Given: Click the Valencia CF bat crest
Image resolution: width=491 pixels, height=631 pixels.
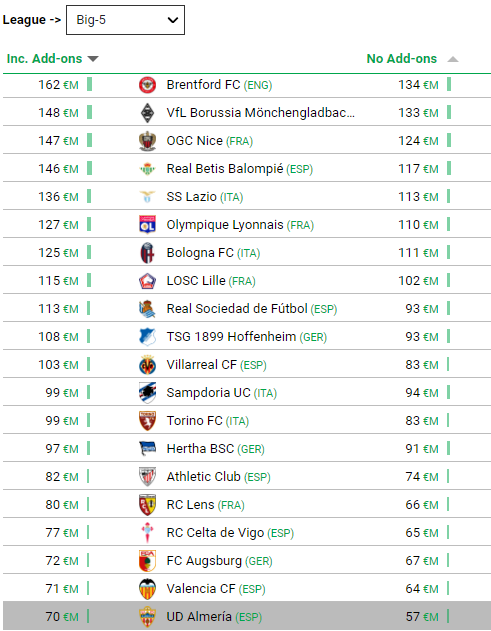Looking at the screenshot, I should tap(147, 589).
